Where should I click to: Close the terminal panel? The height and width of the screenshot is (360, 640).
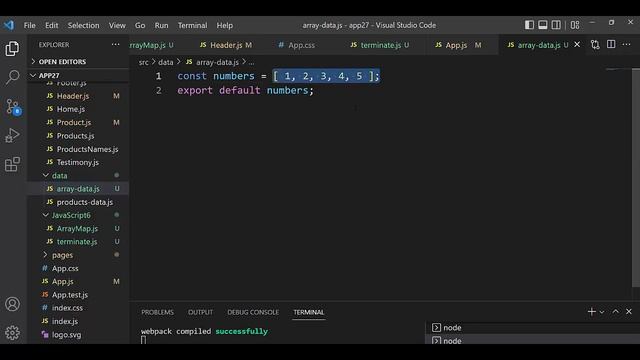pos(629,312)
